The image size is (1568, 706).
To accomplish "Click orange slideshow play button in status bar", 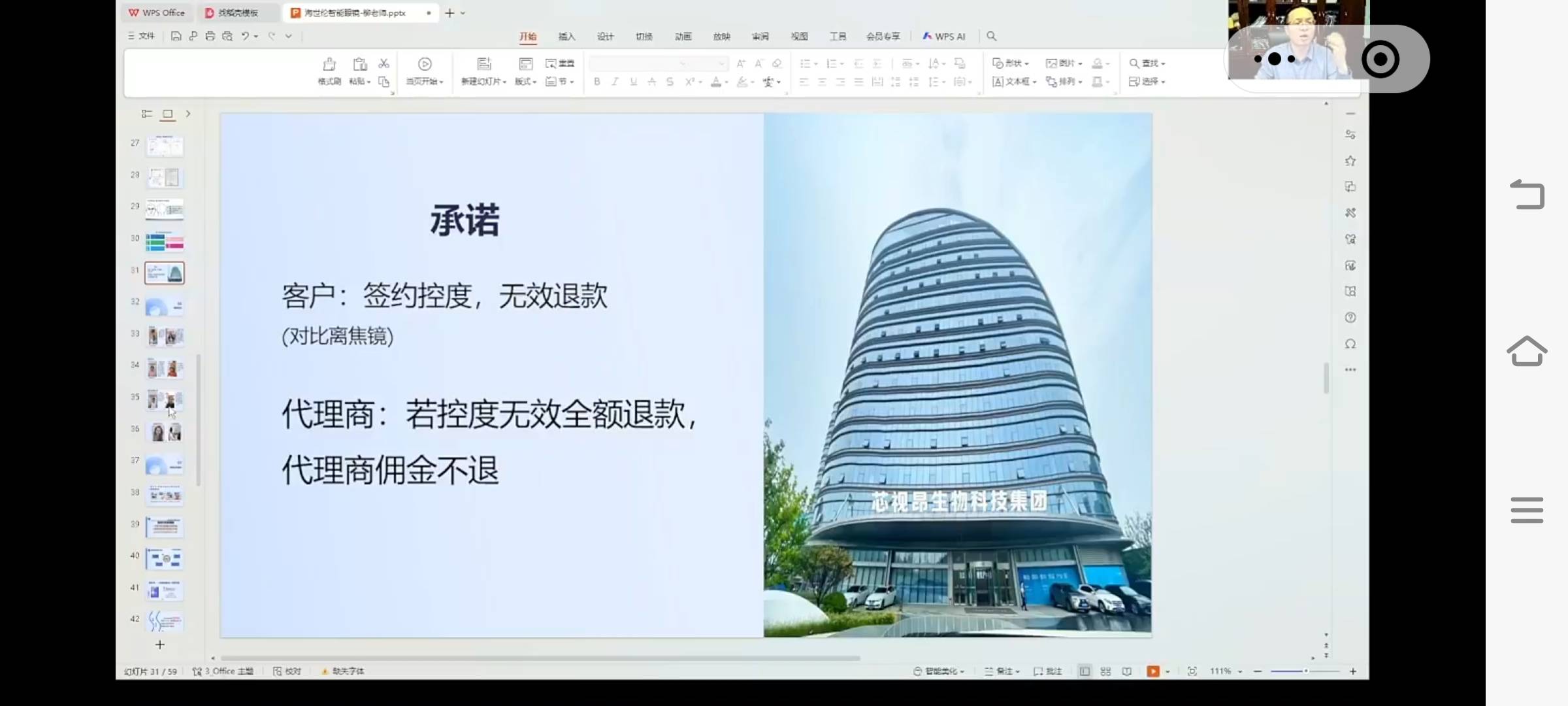I will (1153, 671).
